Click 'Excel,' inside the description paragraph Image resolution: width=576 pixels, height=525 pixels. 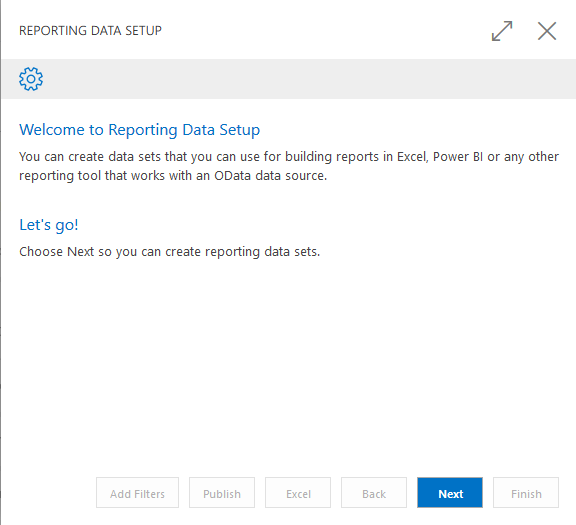click(413, 157)
